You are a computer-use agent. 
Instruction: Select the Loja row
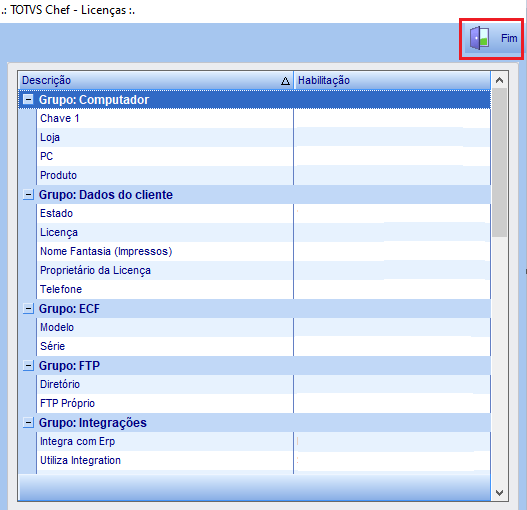click(264, 138)
